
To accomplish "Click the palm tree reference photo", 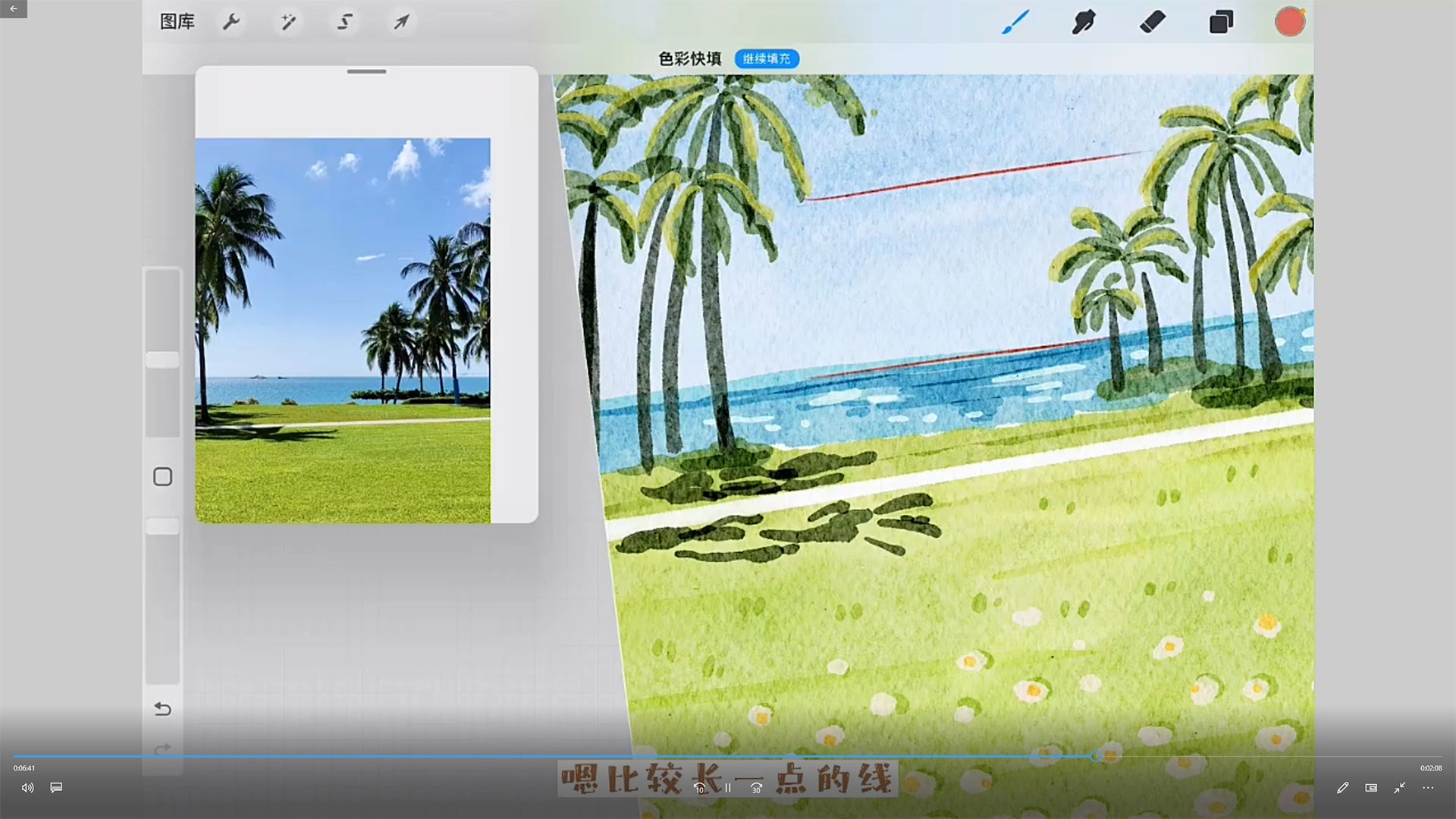I will tap(343, 330).
